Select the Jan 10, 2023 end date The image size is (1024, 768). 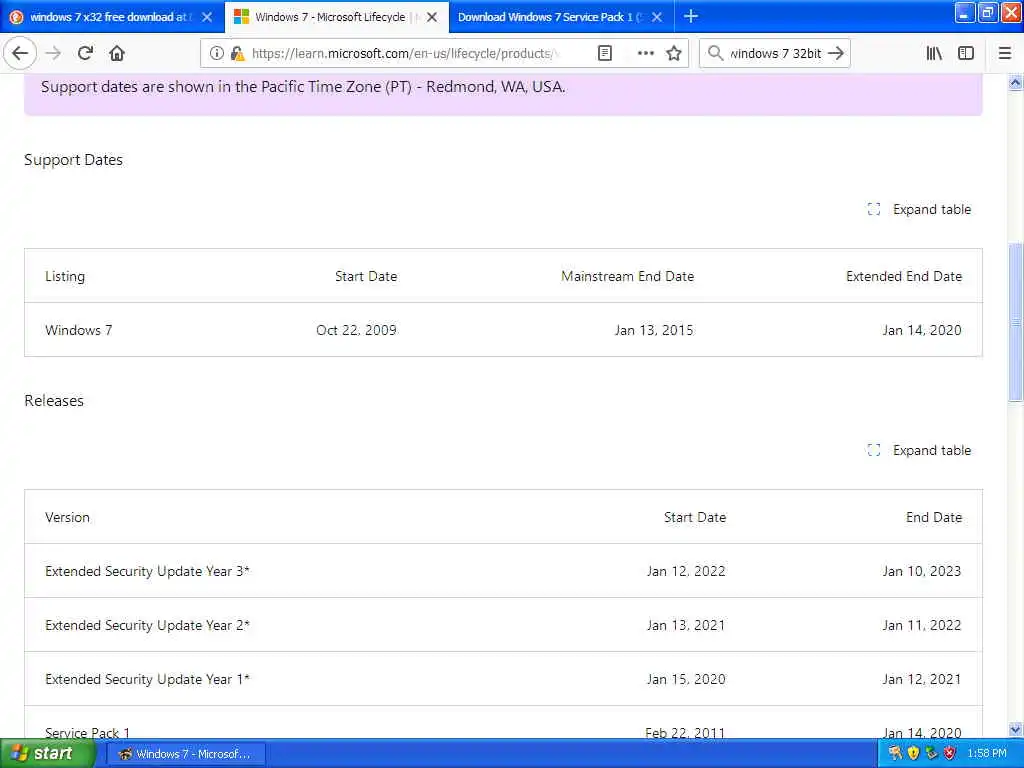922,571
